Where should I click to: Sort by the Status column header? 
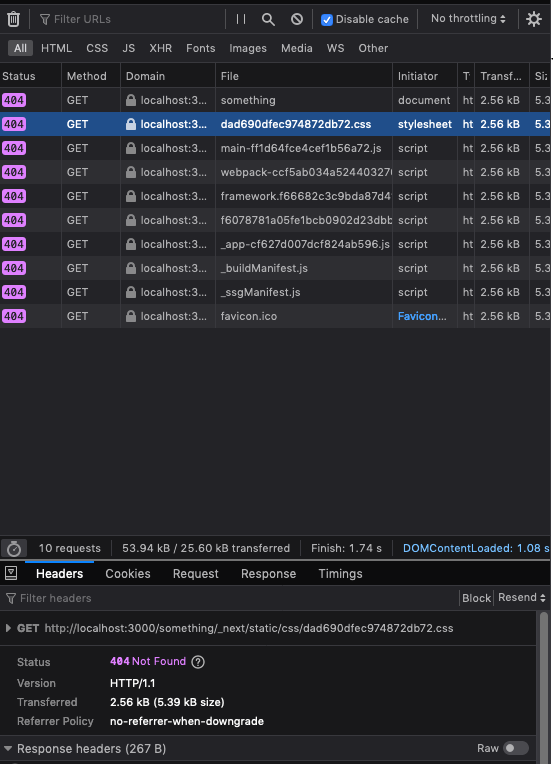point(30,76)
